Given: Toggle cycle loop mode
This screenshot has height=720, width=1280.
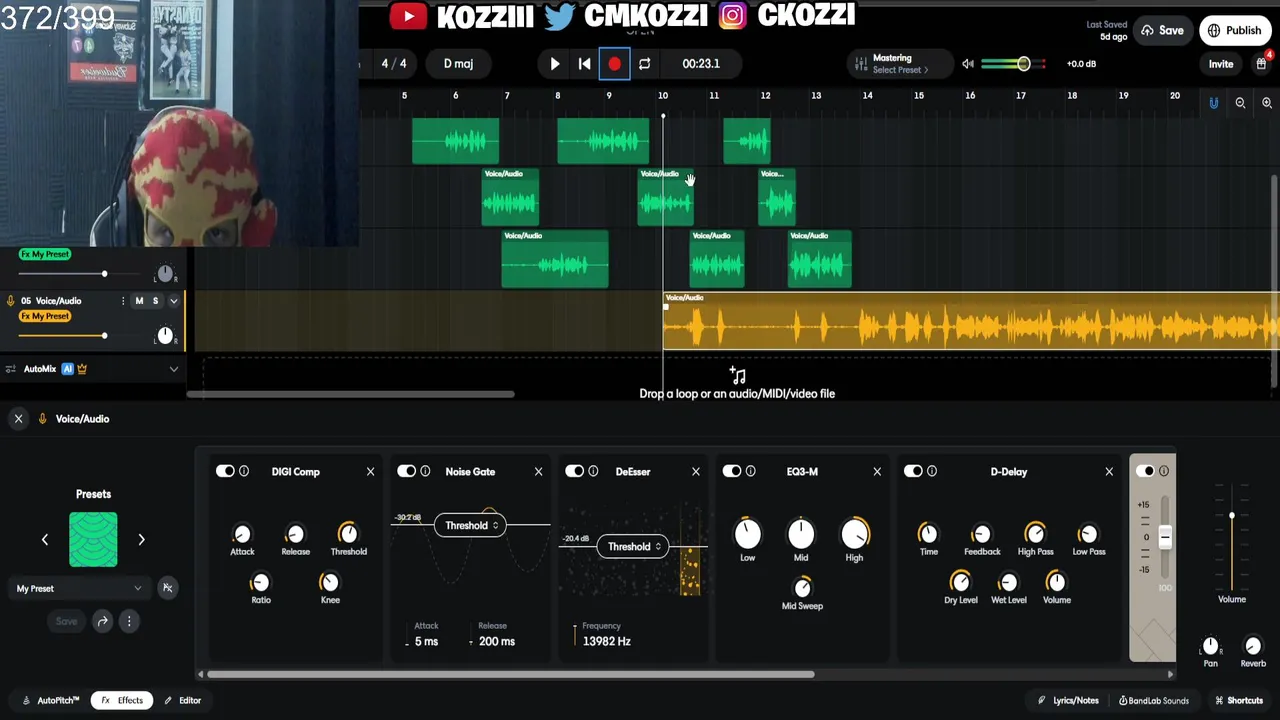Looking at the screenshot, I should 645,64.
